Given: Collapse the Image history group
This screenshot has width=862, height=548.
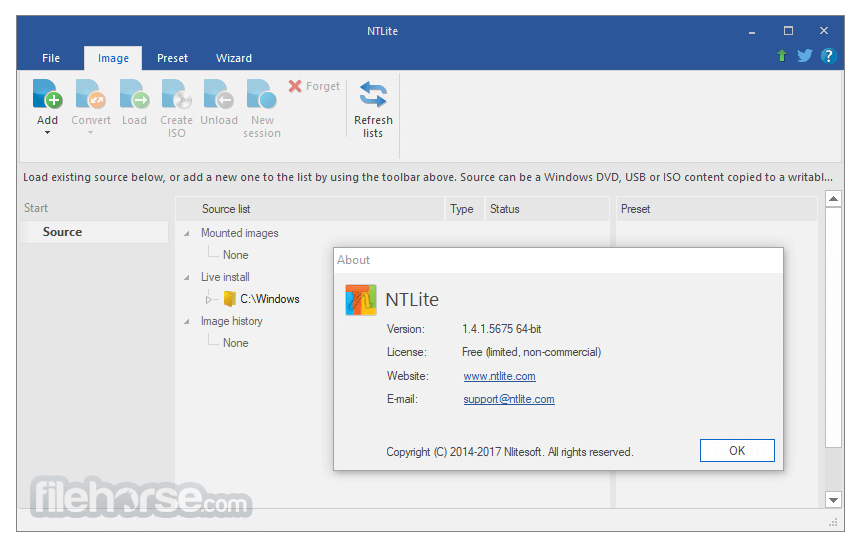Looking at the screenshot, I should point(187,322).
